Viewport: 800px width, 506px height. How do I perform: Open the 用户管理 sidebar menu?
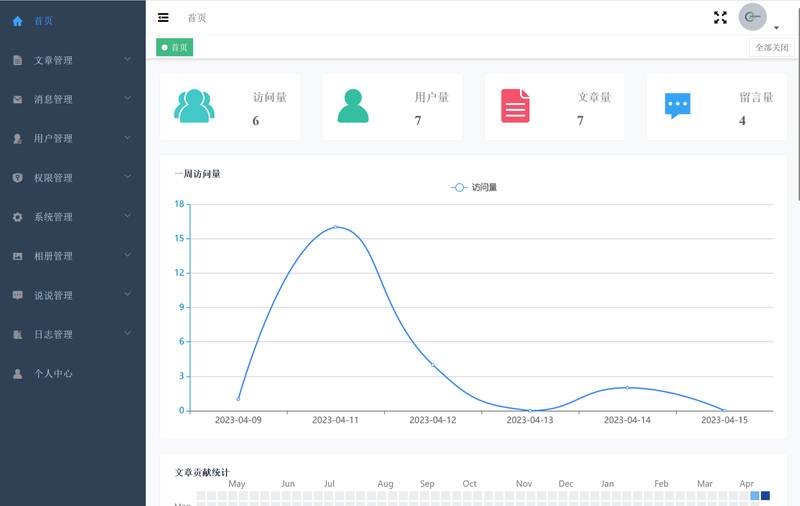coord(72,139)
